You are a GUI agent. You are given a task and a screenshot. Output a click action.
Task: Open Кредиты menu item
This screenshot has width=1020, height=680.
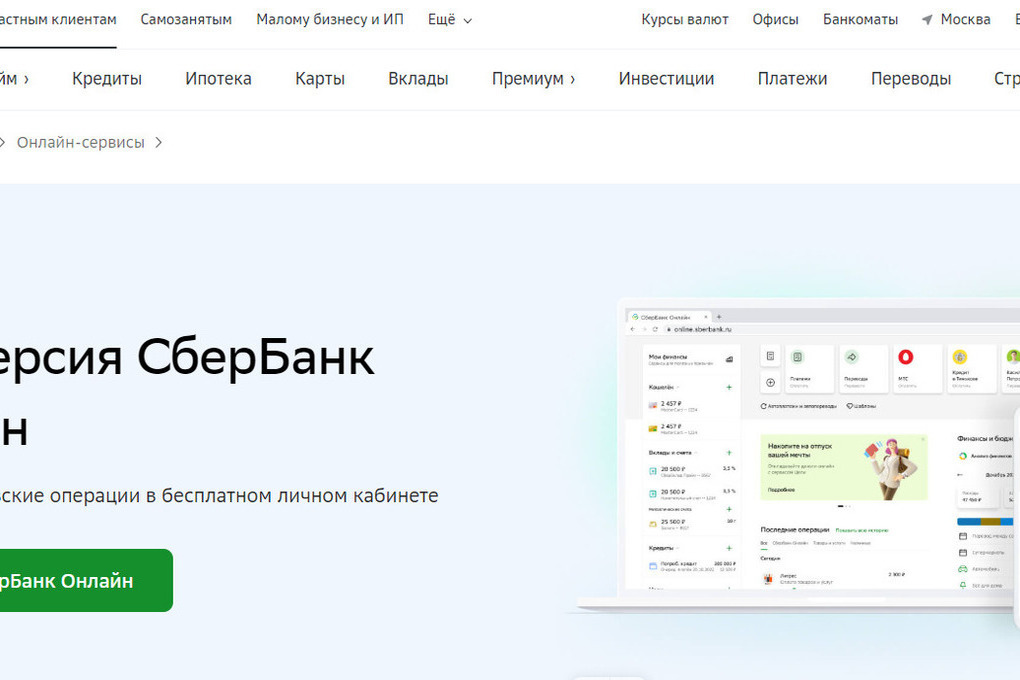[x=107, y=79]
